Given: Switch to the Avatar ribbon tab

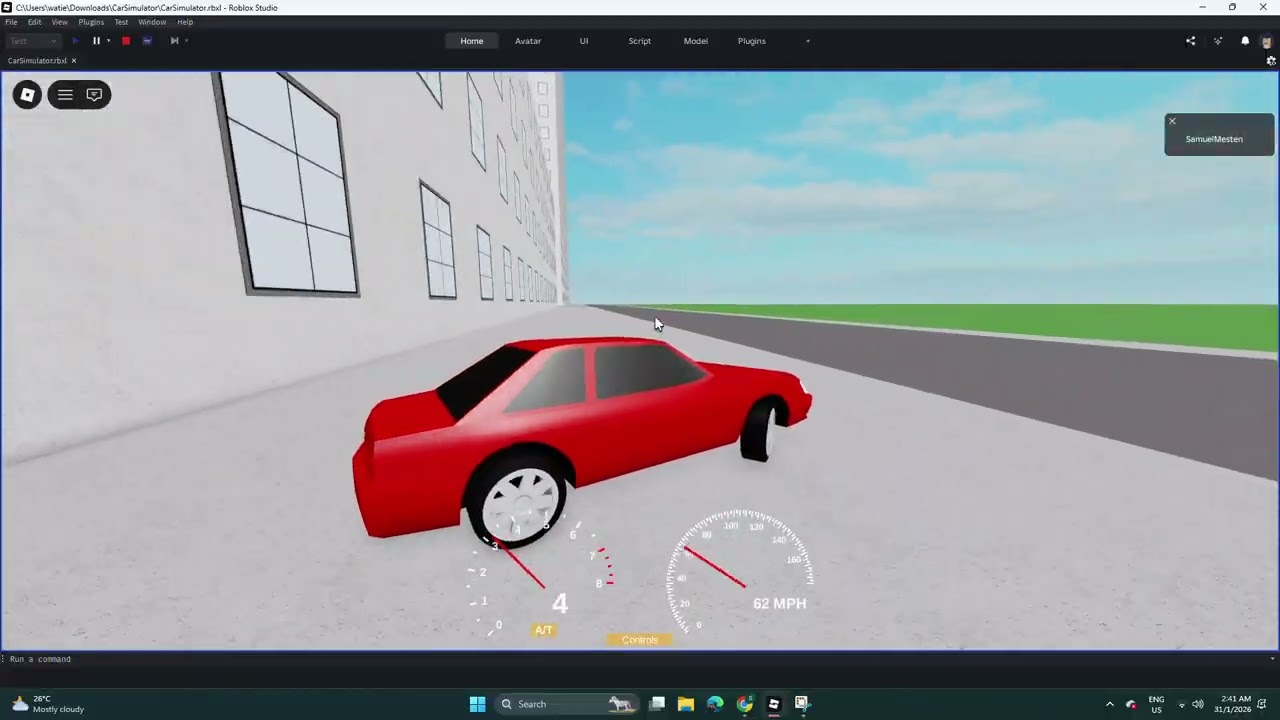Looking at the screenshot, I should (528, 41).
